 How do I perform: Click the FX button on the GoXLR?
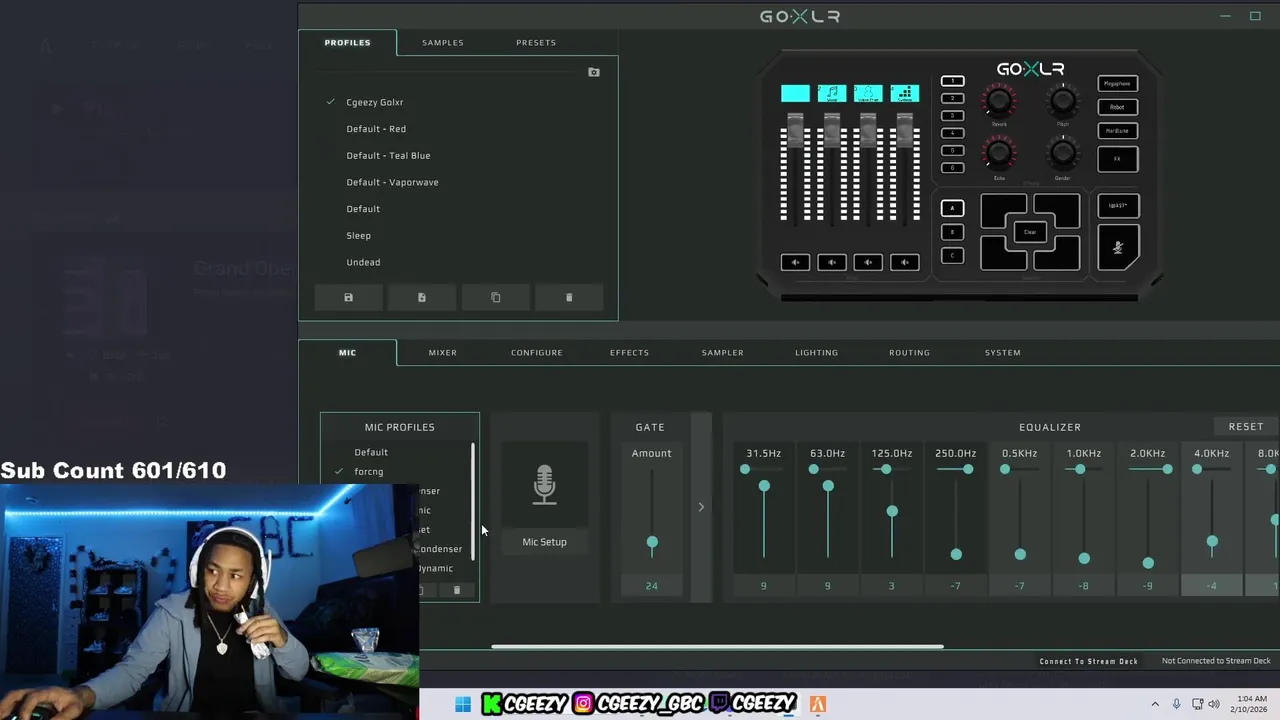click(x=1117, y=159)
